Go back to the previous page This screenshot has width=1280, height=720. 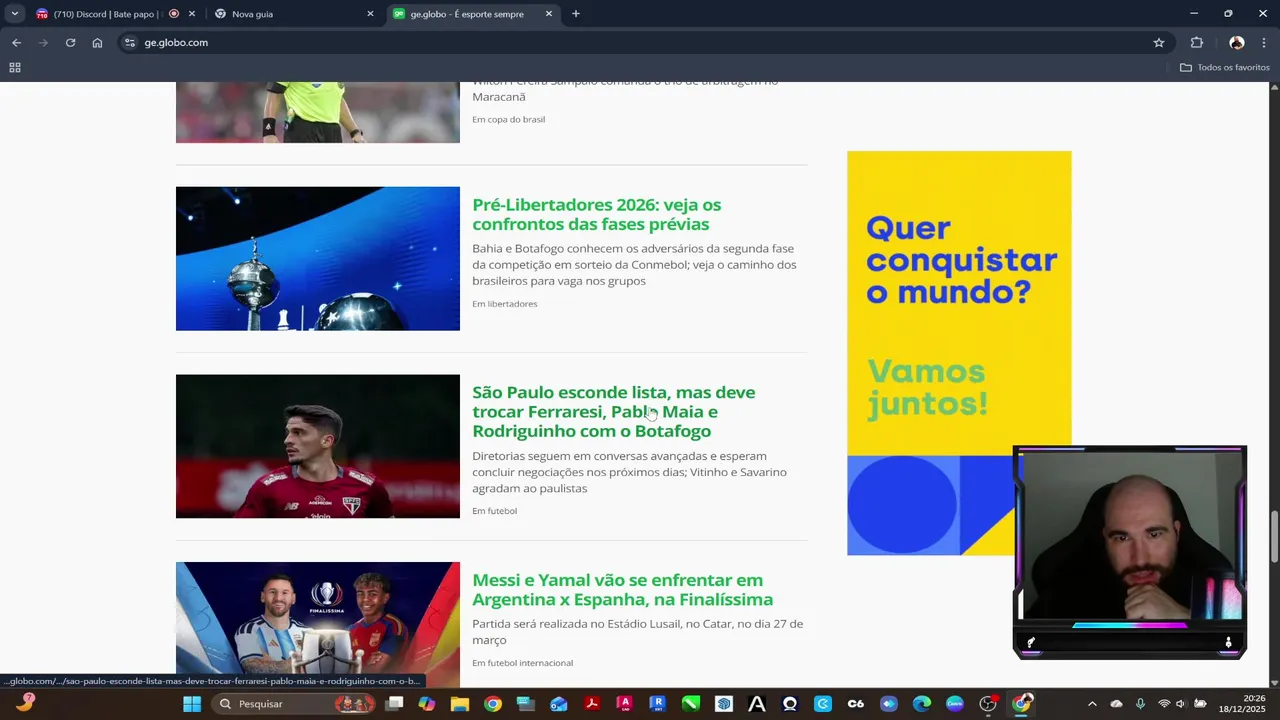coord(16,43)
